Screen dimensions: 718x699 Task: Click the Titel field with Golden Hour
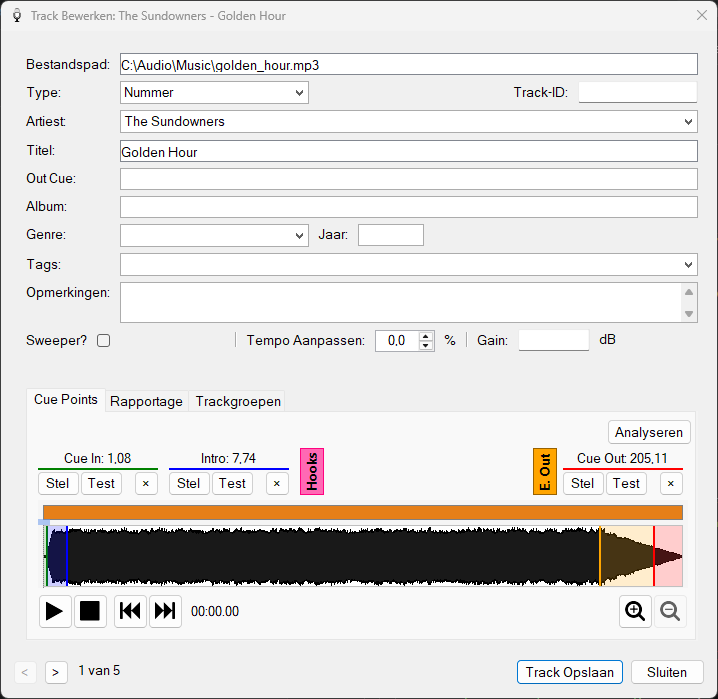408,152
